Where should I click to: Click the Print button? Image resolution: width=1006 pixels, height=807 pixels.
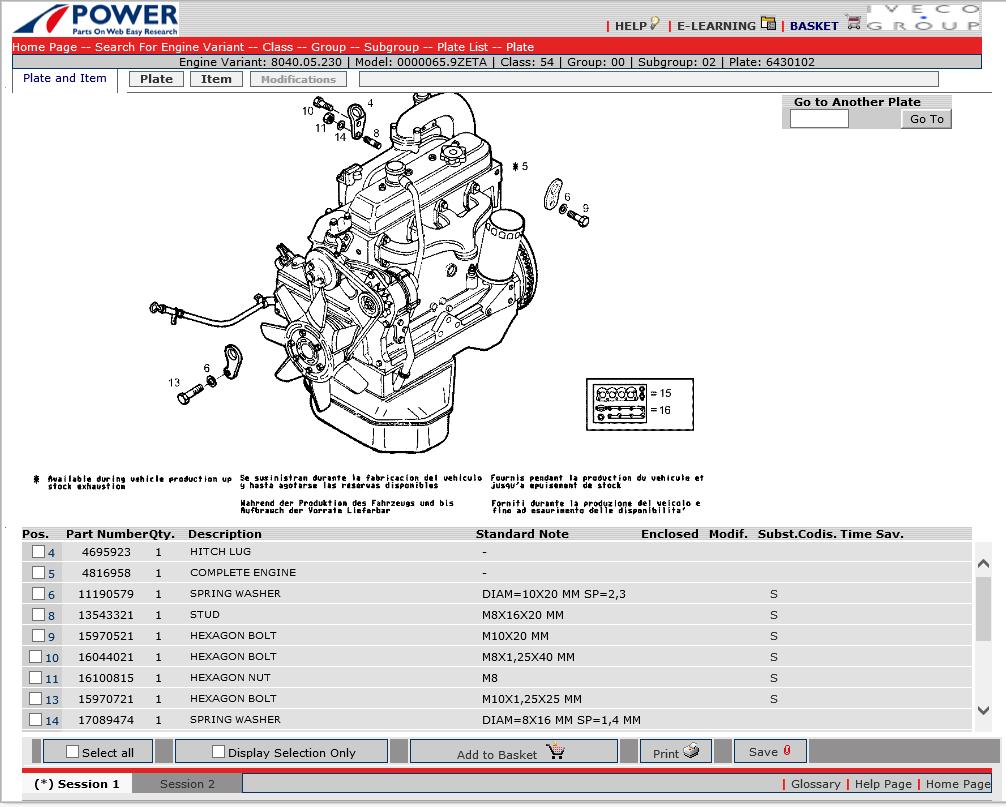(x=676, y=751)
